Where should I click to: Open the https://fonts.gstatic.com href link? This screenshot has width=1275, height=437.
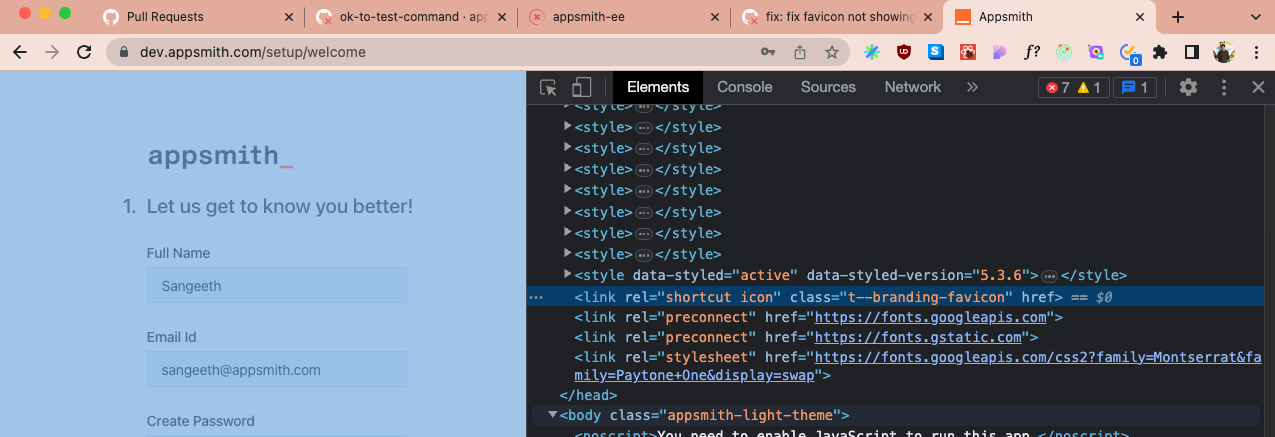tap(919, 338)
